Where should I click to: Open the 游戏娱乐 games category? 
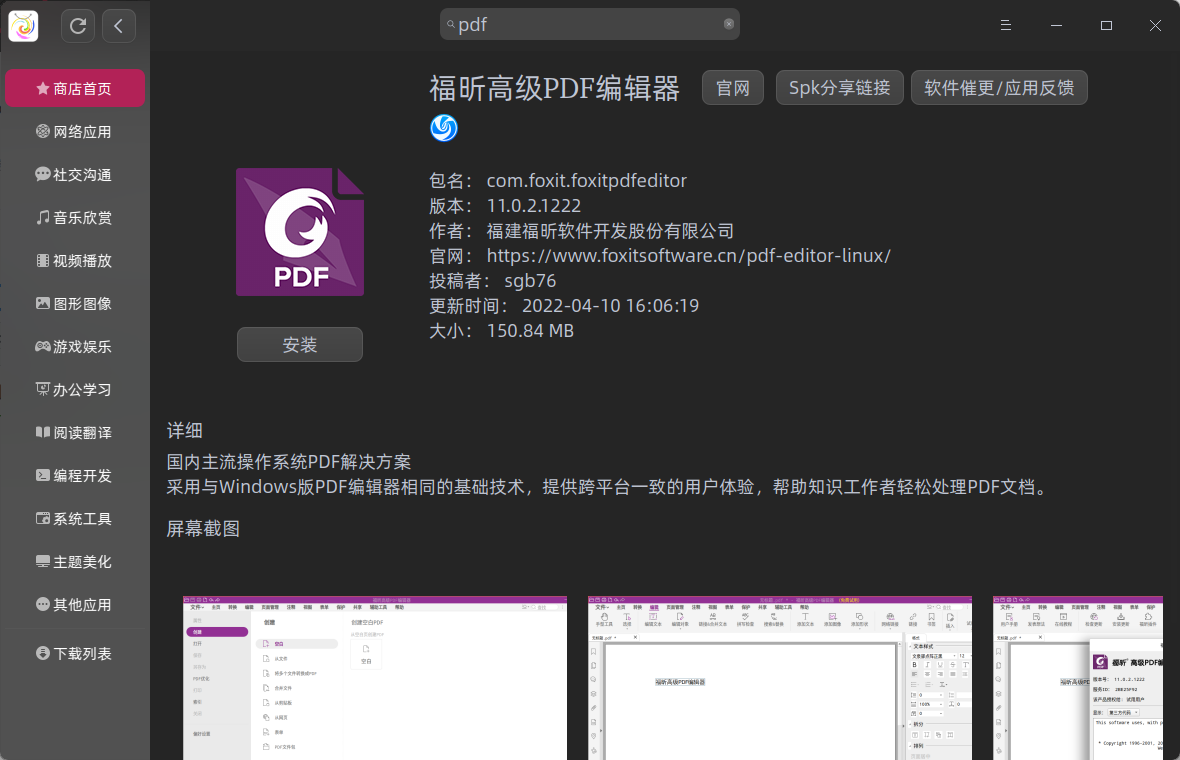[x=75, y=346]
